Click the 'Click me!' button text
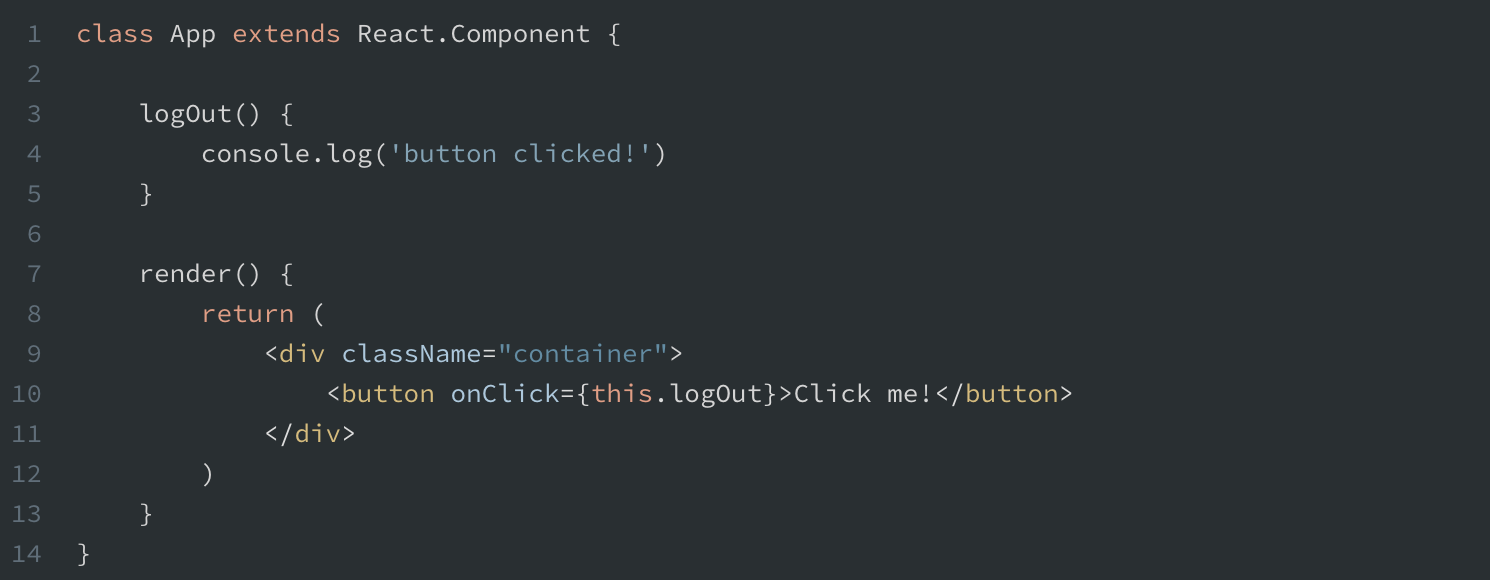Image resolution: width=1490 pixels, height=580 pixels. (x=864, y=394)
